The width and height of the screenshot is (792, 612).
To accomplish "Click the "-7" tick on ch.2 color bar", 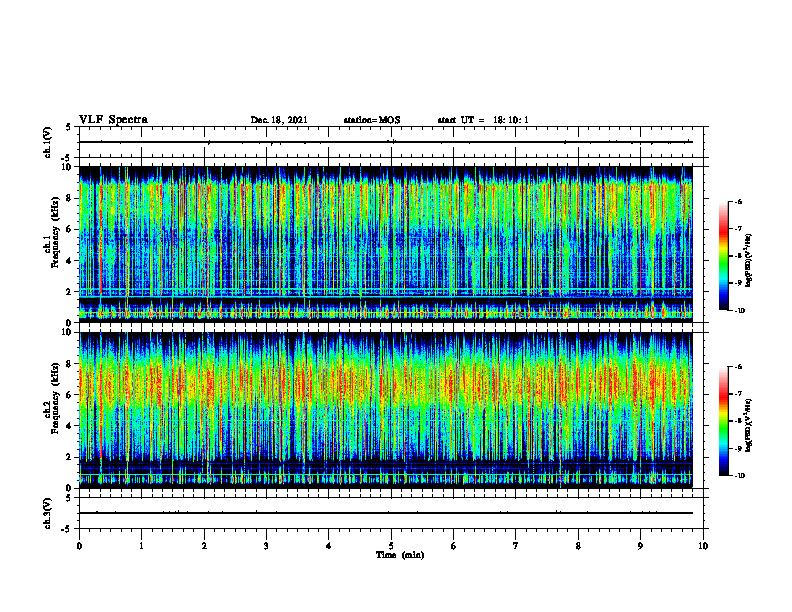I will coord(738,394).
